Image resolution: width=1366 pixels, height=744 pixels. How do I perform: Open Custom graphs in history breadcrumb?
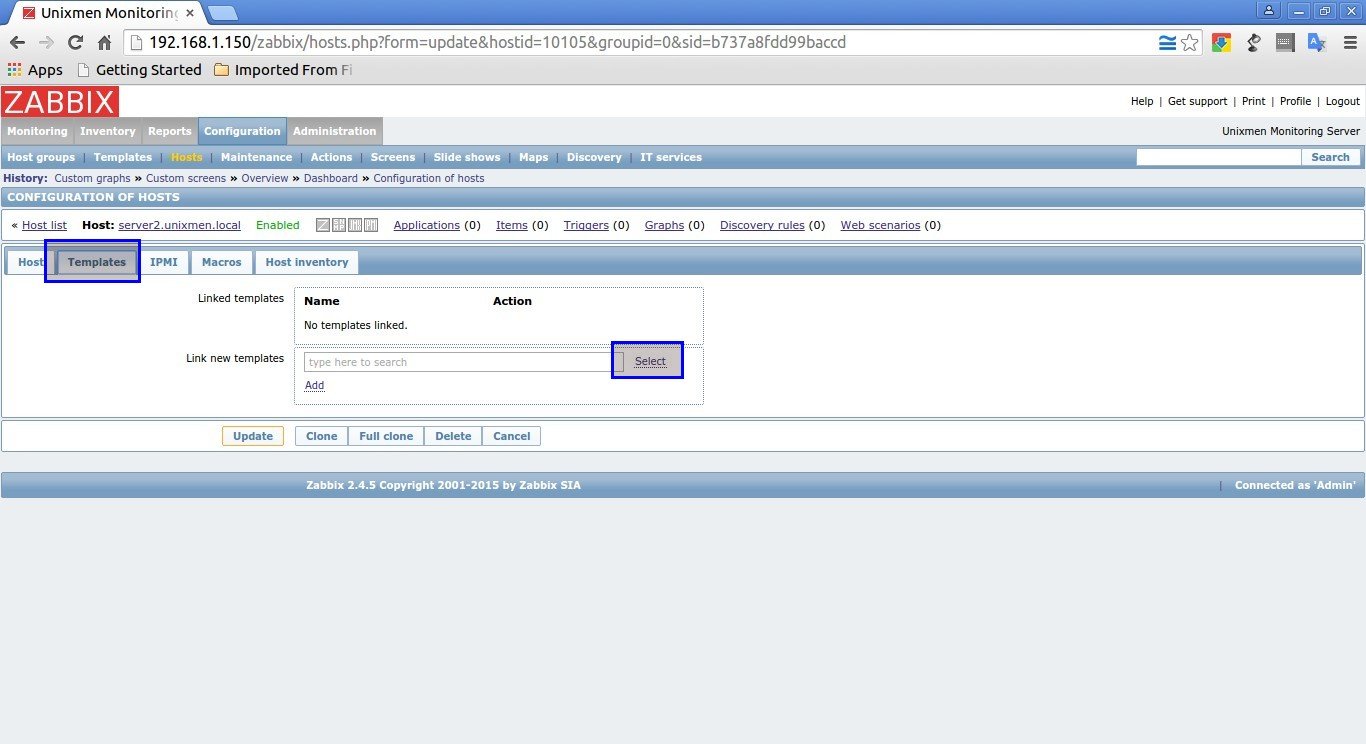pos(92,178)
